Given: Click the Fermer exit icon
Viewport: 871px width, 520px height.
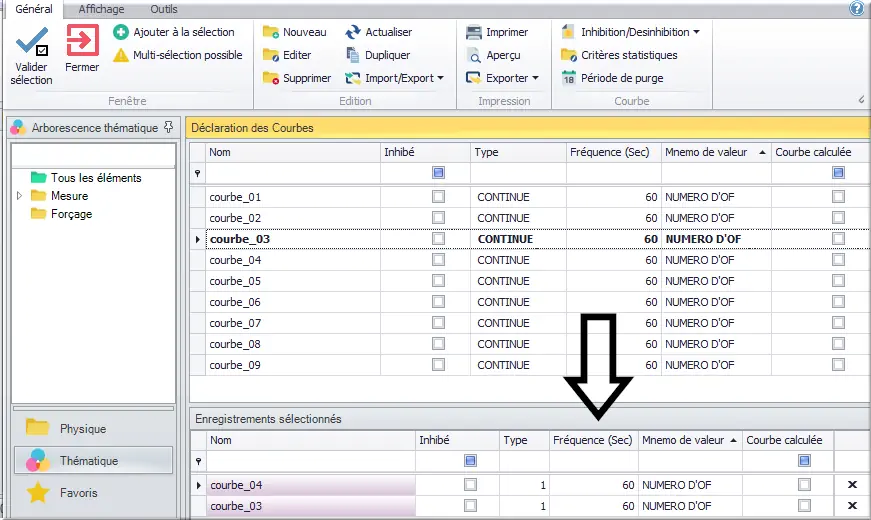Looking at the screenshot, I should 82,40.
